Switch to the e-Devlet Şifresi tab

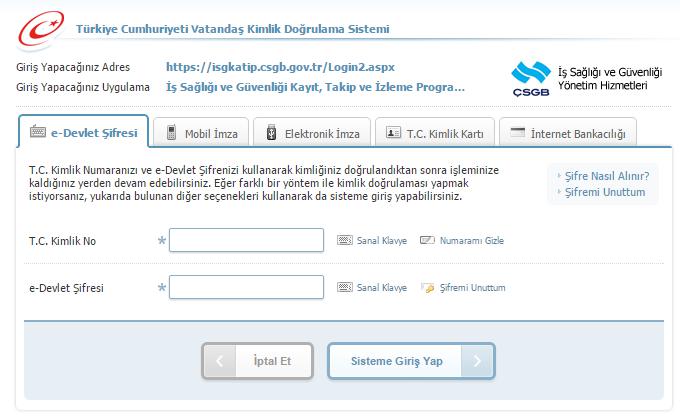[84, 132]
